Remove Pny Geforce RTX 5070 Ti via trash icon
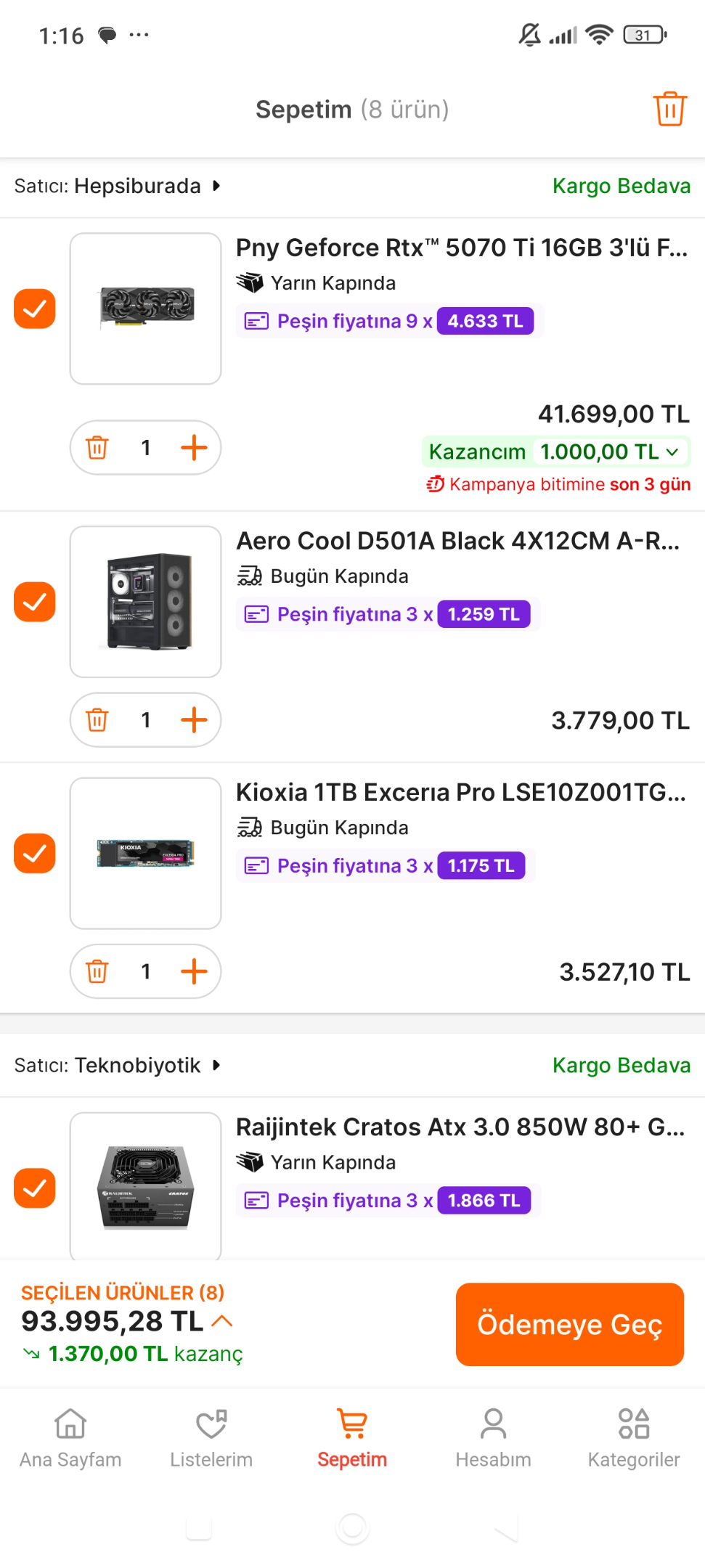 (x=97, y=448)
